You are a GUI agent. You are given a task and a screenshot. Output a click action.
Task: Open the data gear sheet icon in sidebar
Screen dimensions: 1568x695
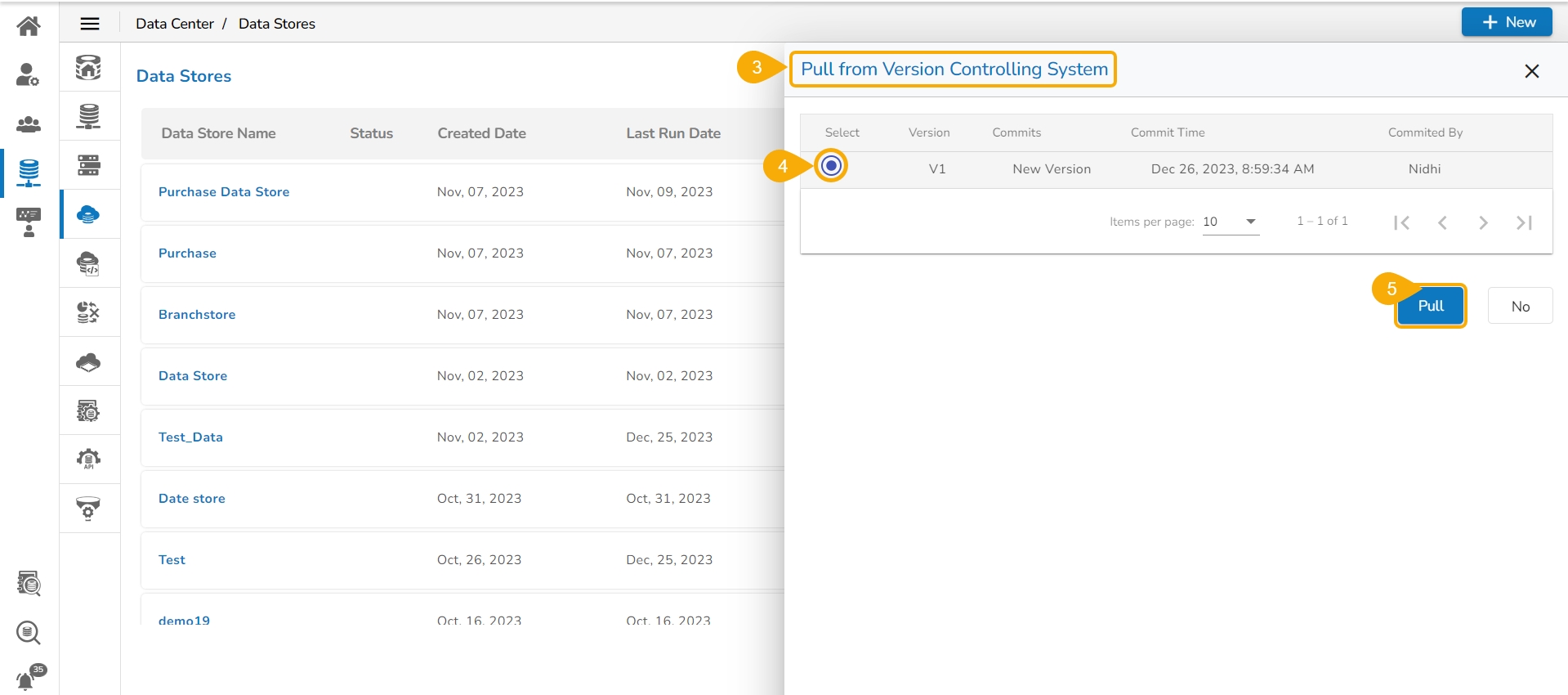point(88,410)
